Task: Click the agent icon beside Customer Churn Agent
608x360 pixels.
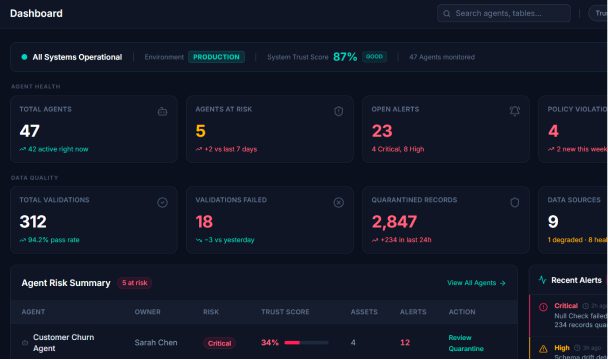Action: point(25,343)
